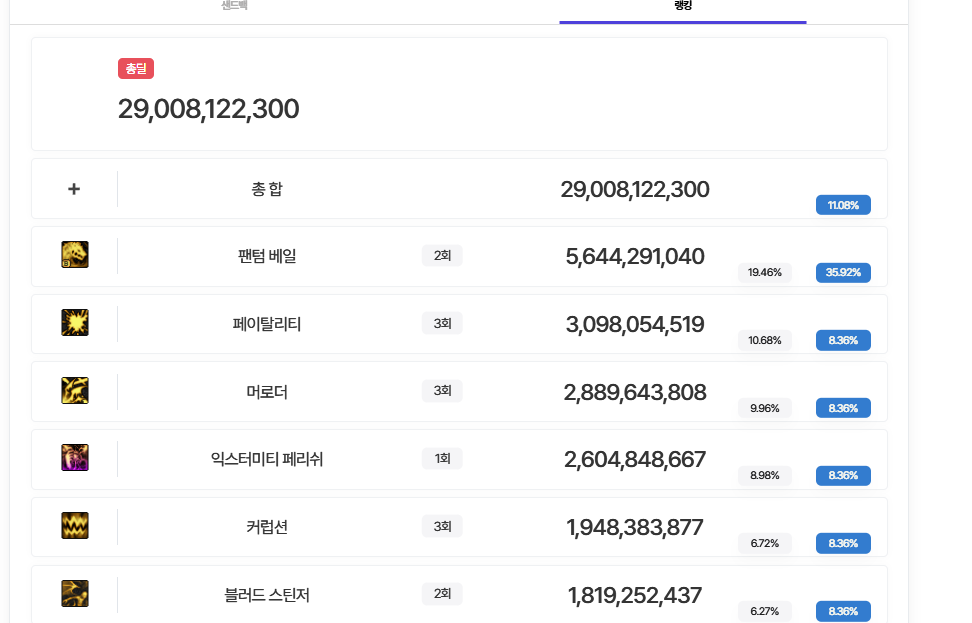Click the 19.46% gray percentage badge

(765, 272)
